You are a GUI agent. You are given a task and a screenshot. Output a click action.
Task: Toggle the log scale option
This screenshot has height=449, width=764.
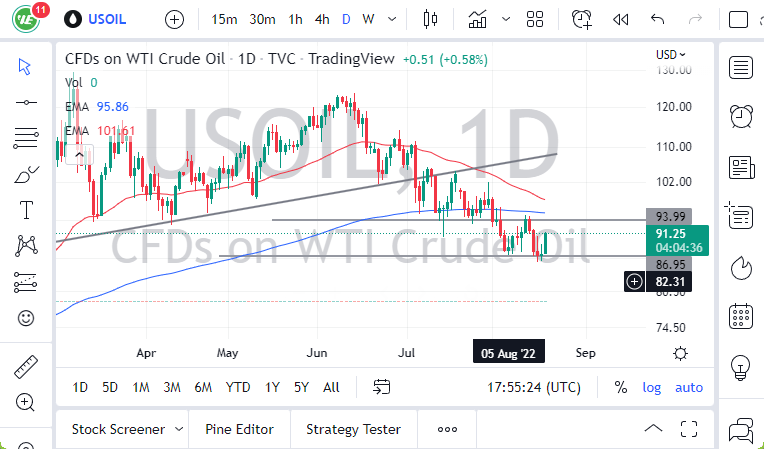651,387
